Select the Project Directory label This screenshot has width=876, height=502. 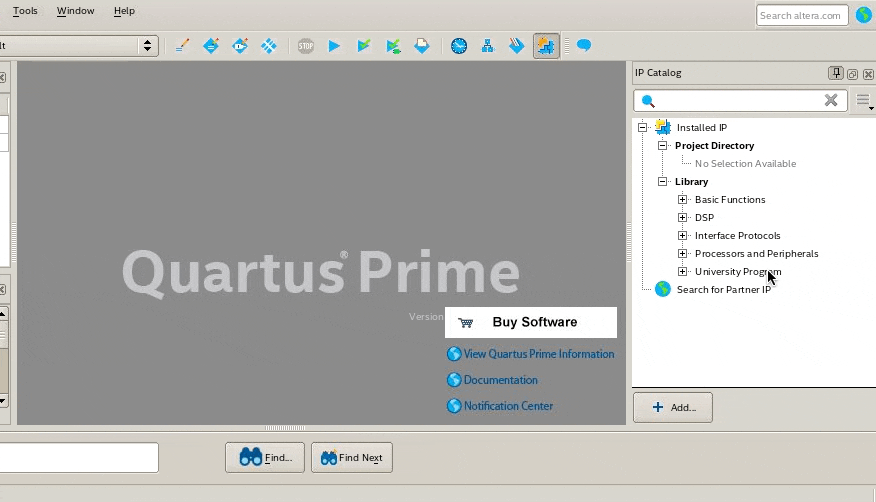[714, 145]
